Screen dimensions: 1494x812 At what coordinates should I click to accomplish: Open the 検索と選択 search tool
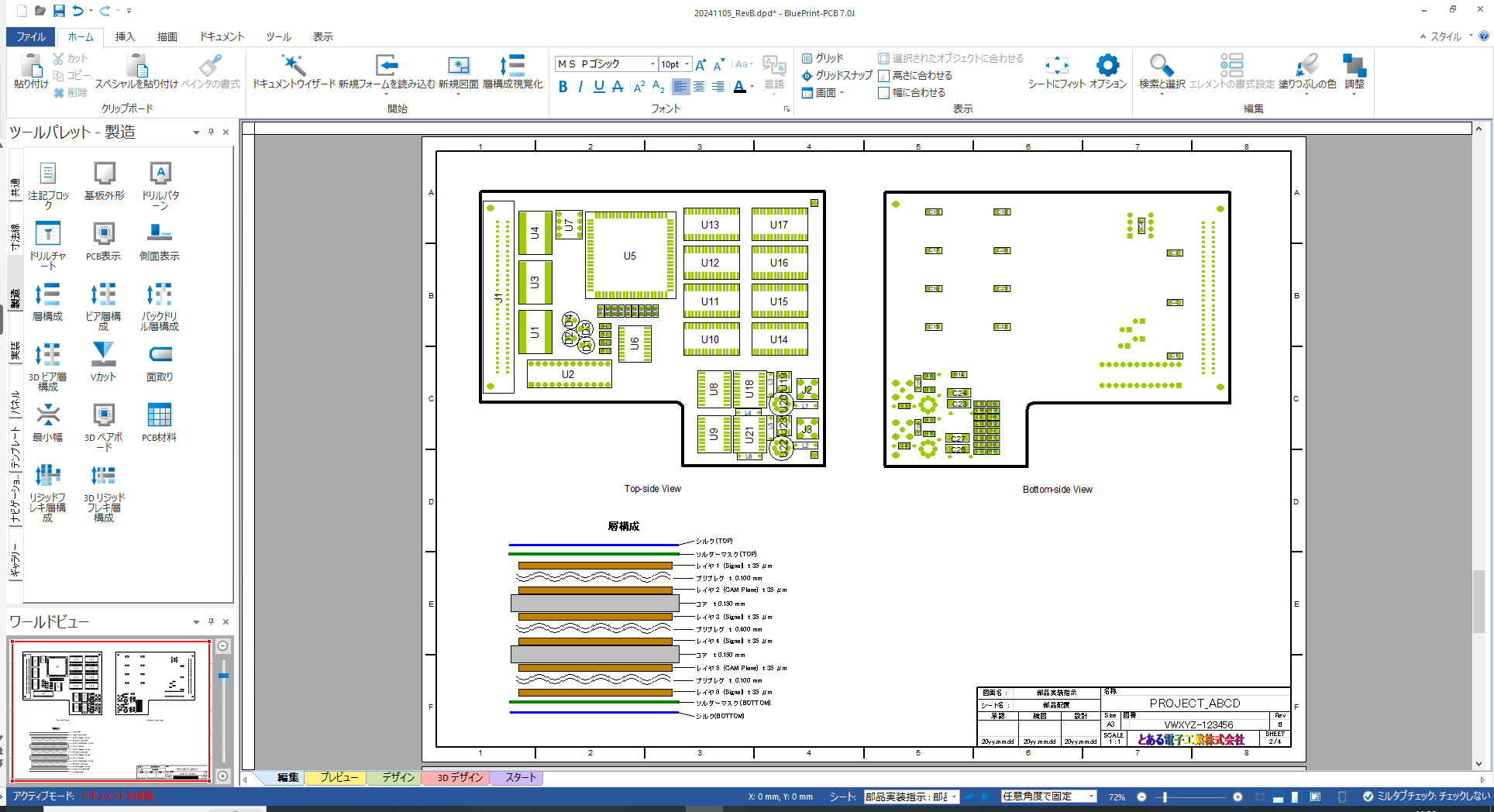(1161, 66)
